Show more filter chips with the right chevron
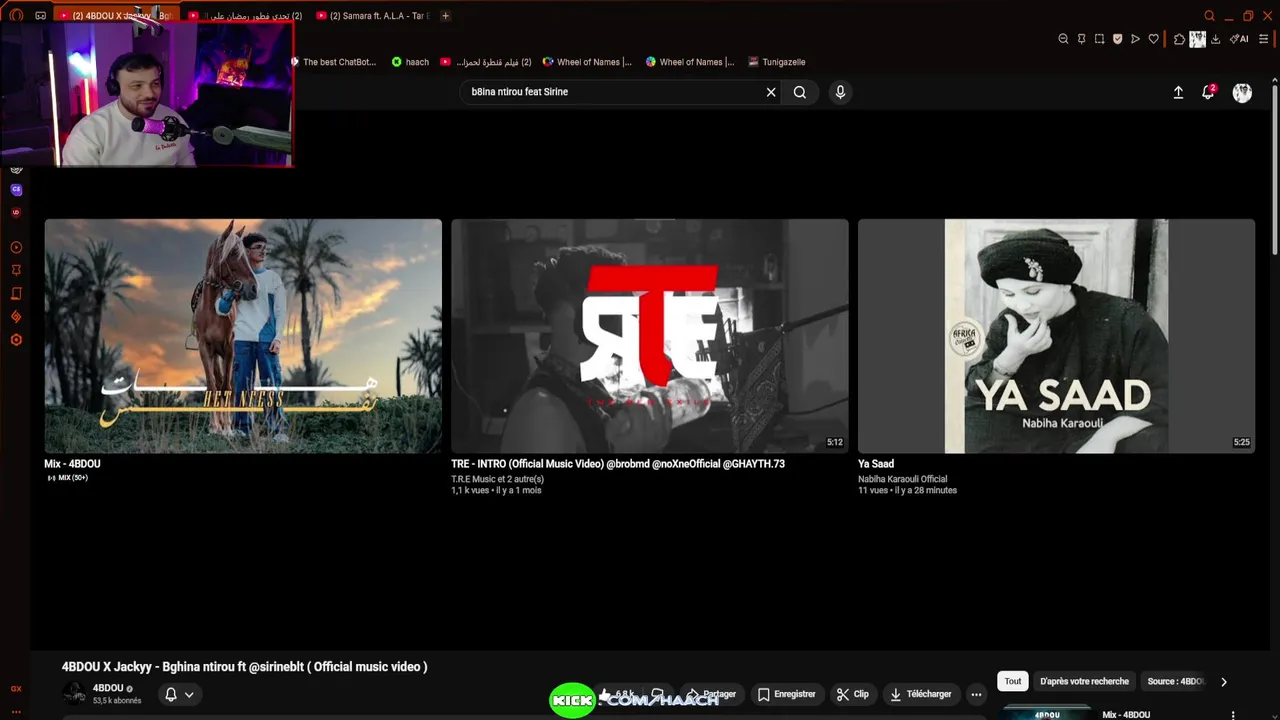Image resolution: width=1280 pixels, height=720 pixels. [x=1223, y=682]
